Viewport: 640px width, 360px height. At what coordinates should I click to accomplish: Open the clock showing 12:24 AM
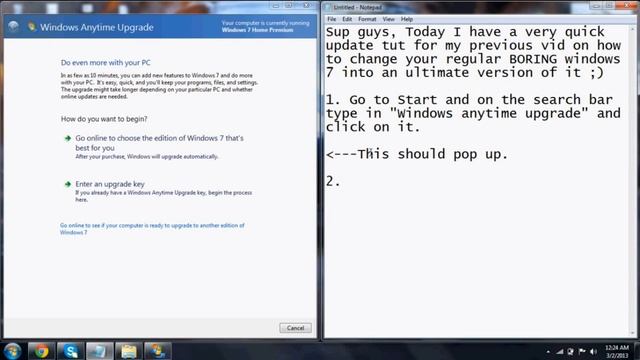pyautogui.click(x=617, y=351)
